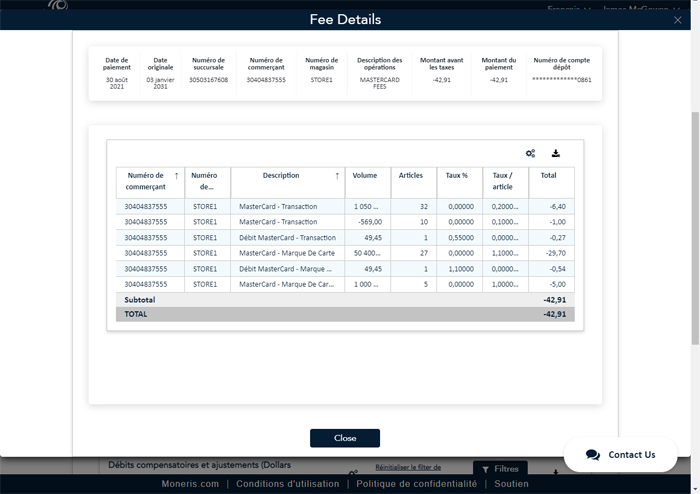Click the Articles column header
The image size is (700, 494).
coord(414,183)
